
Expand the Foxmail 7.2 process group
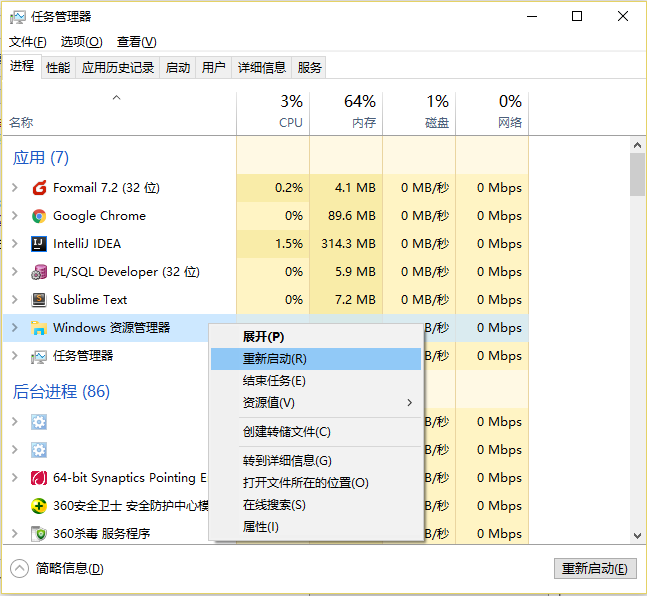point(15,188)
